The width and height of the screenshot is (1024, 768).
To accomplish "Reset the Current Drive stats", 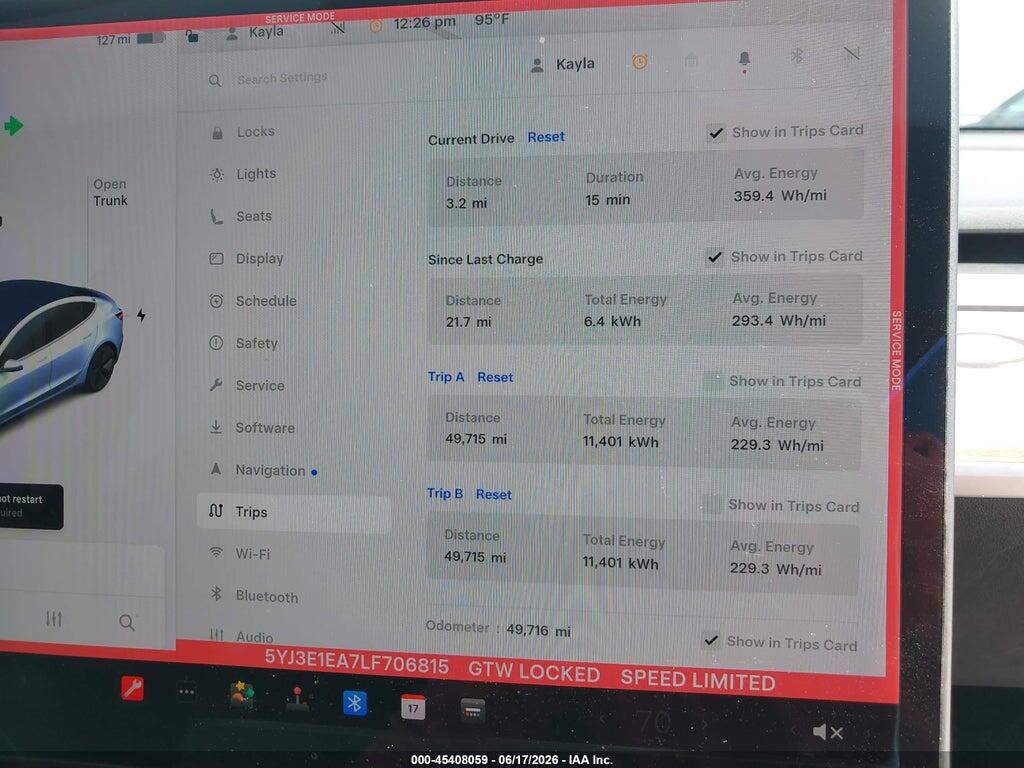I will [546, 137].
